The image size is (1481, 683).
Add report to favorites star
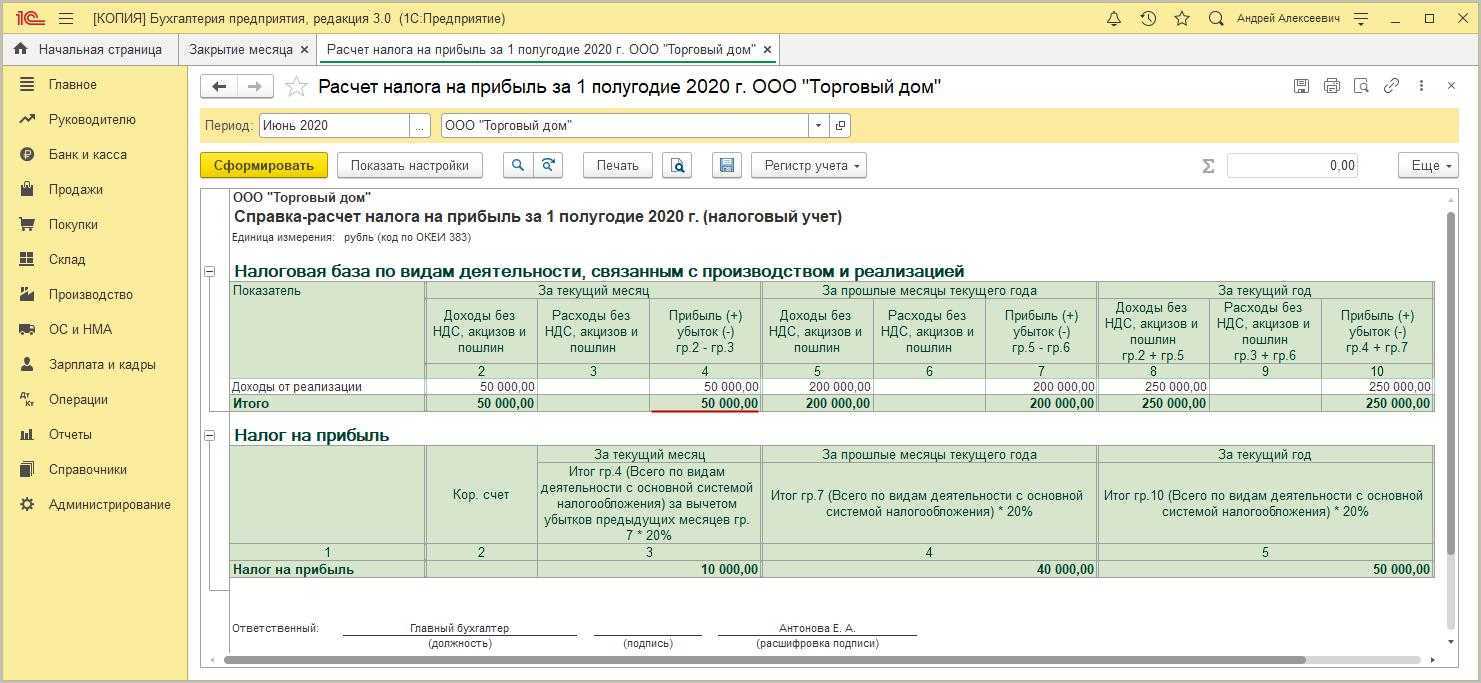click(x=296, y=87)
